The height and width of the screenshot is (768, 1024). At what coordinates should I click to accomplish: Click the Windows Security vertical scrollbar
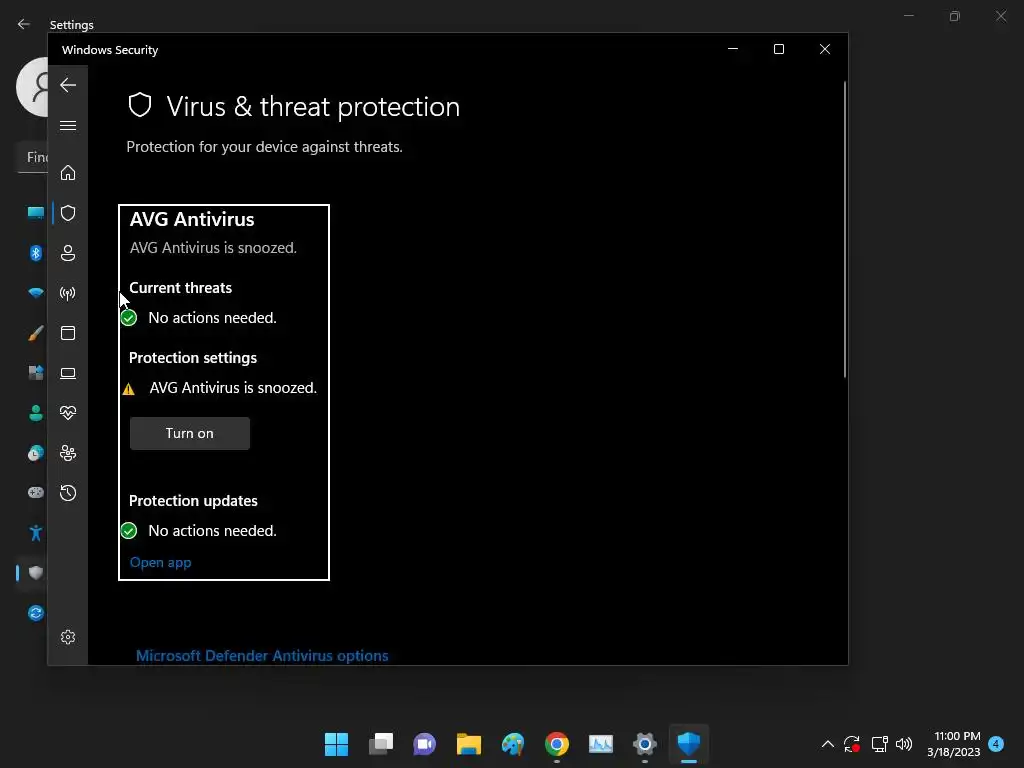pyautogui.click(x=844, y=229)
